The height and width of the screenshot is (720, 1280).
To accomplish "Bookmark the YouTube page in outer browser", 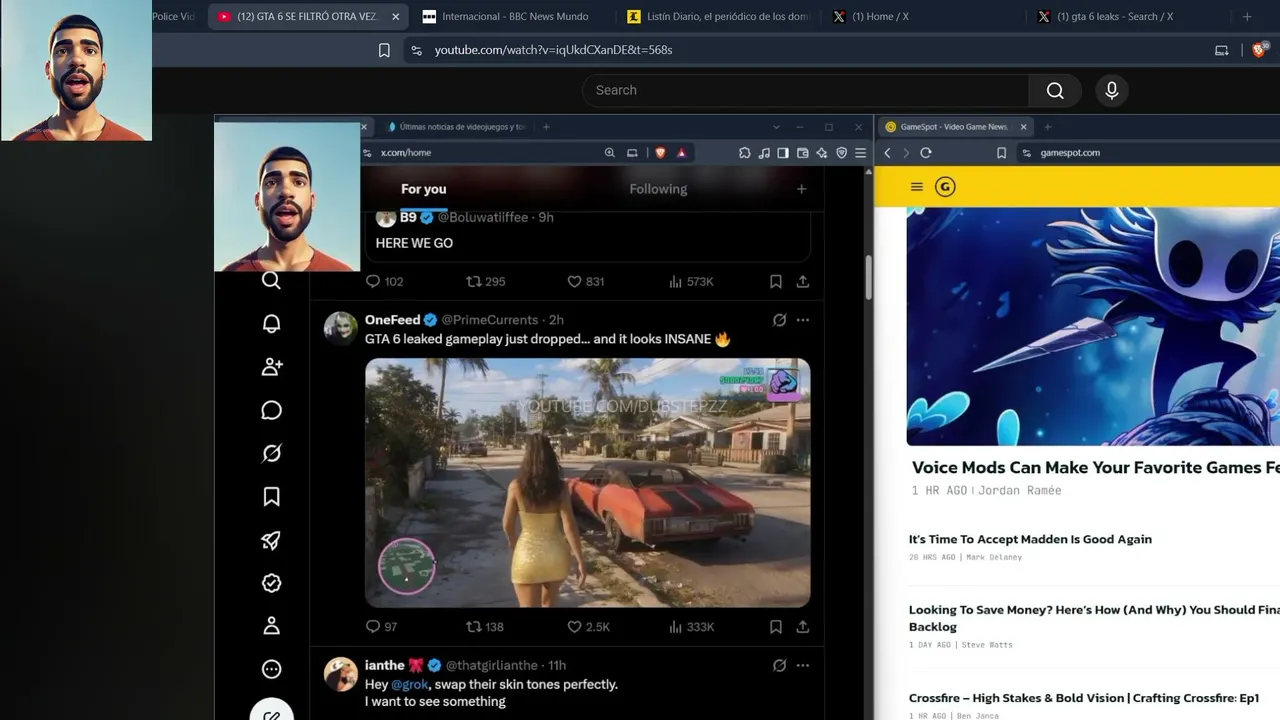I will pyautogui.click(x=384, y=50).
